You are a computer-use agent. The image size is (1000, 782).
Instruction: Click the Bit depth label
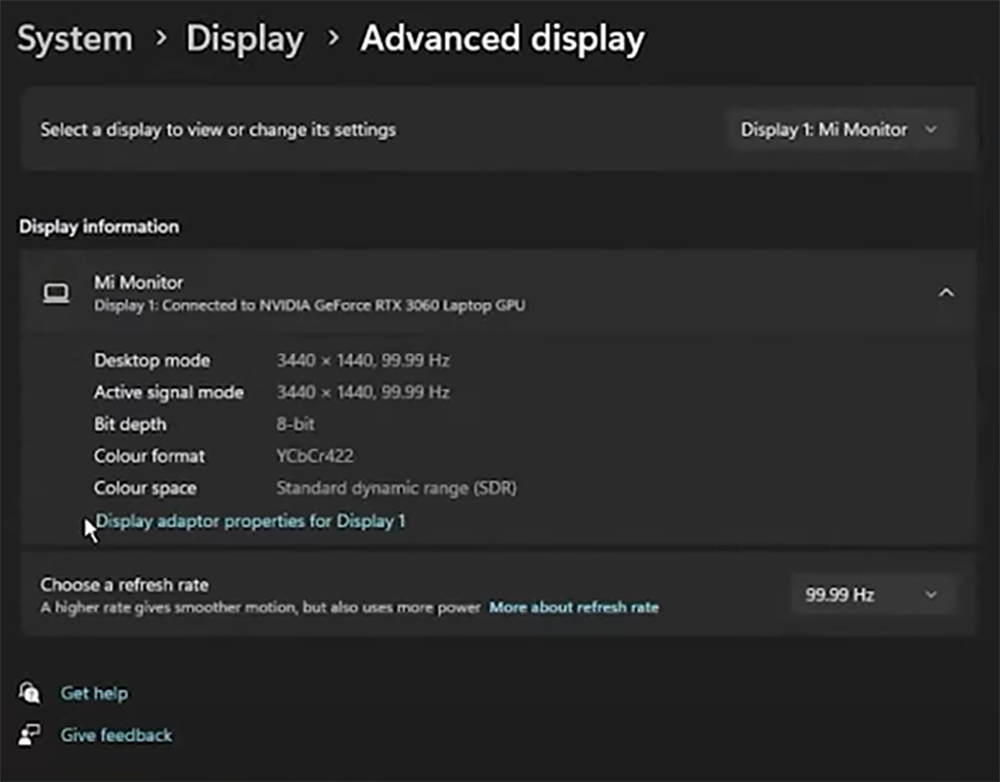click(x=130, y=424)
